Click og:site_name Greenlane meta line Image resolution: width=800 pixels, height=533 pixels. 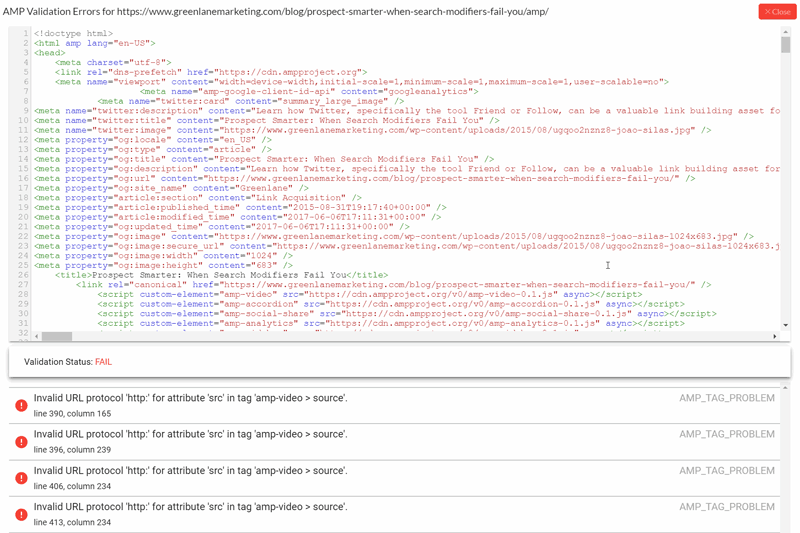tap(171, 189)
